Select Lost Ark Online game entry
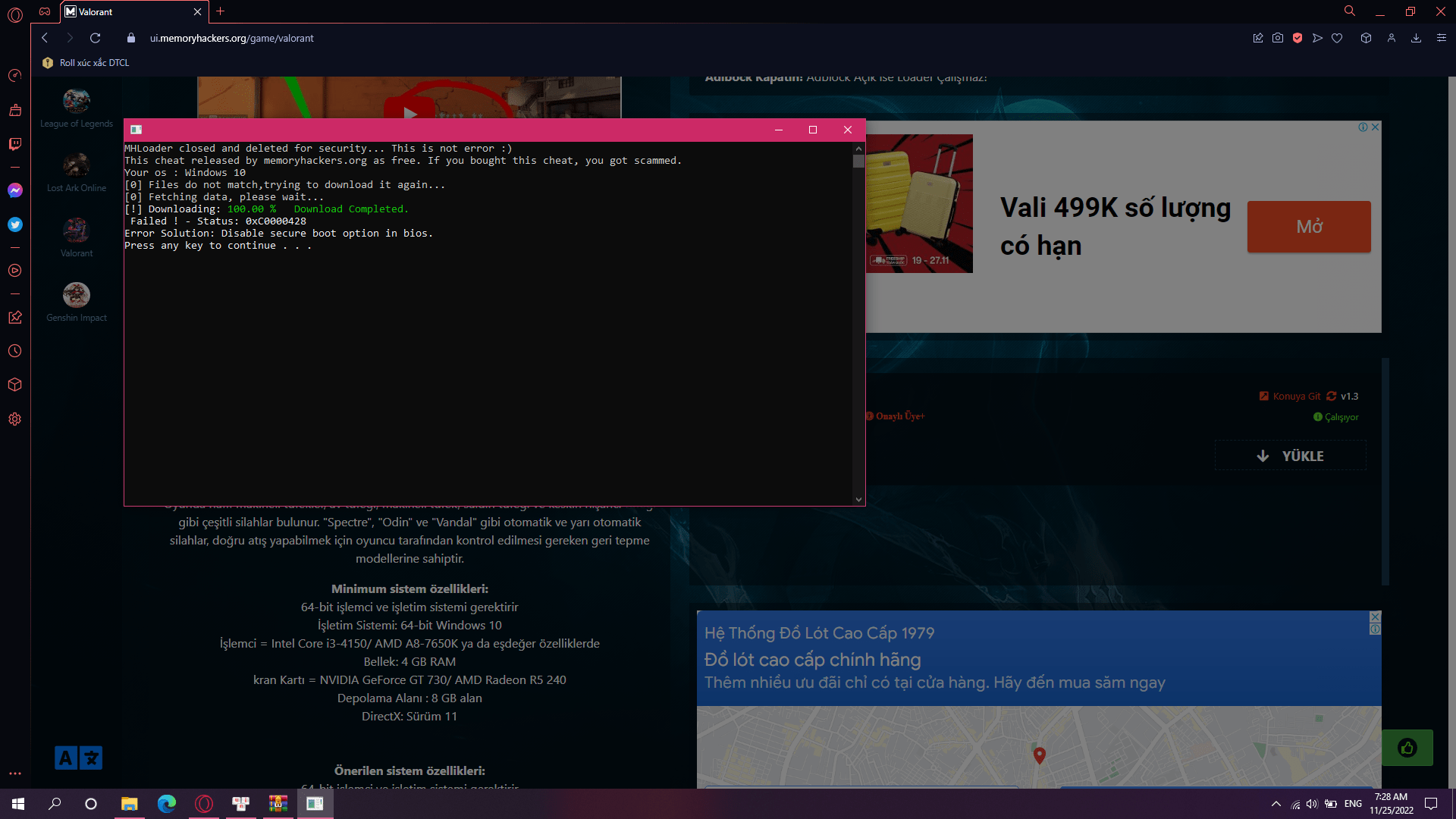This screenshot has width=1456, height=819. [77, 173]
